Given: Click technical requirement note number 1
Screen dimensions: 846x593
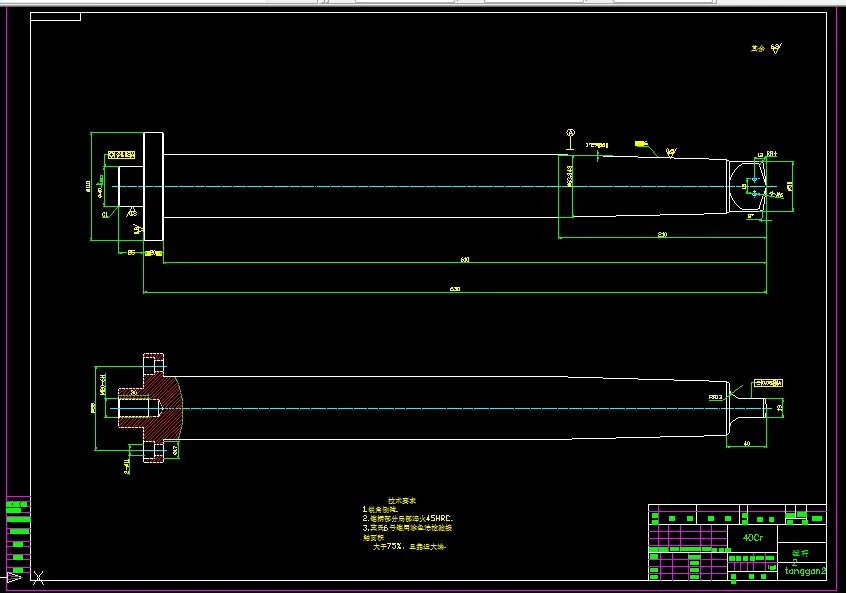Looking at the screenshot, I should [381, 509].
